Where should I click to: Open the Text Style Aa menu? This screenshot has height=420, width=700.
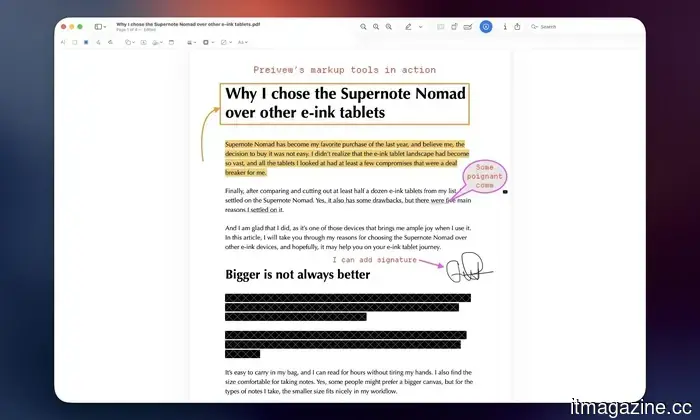242,42
